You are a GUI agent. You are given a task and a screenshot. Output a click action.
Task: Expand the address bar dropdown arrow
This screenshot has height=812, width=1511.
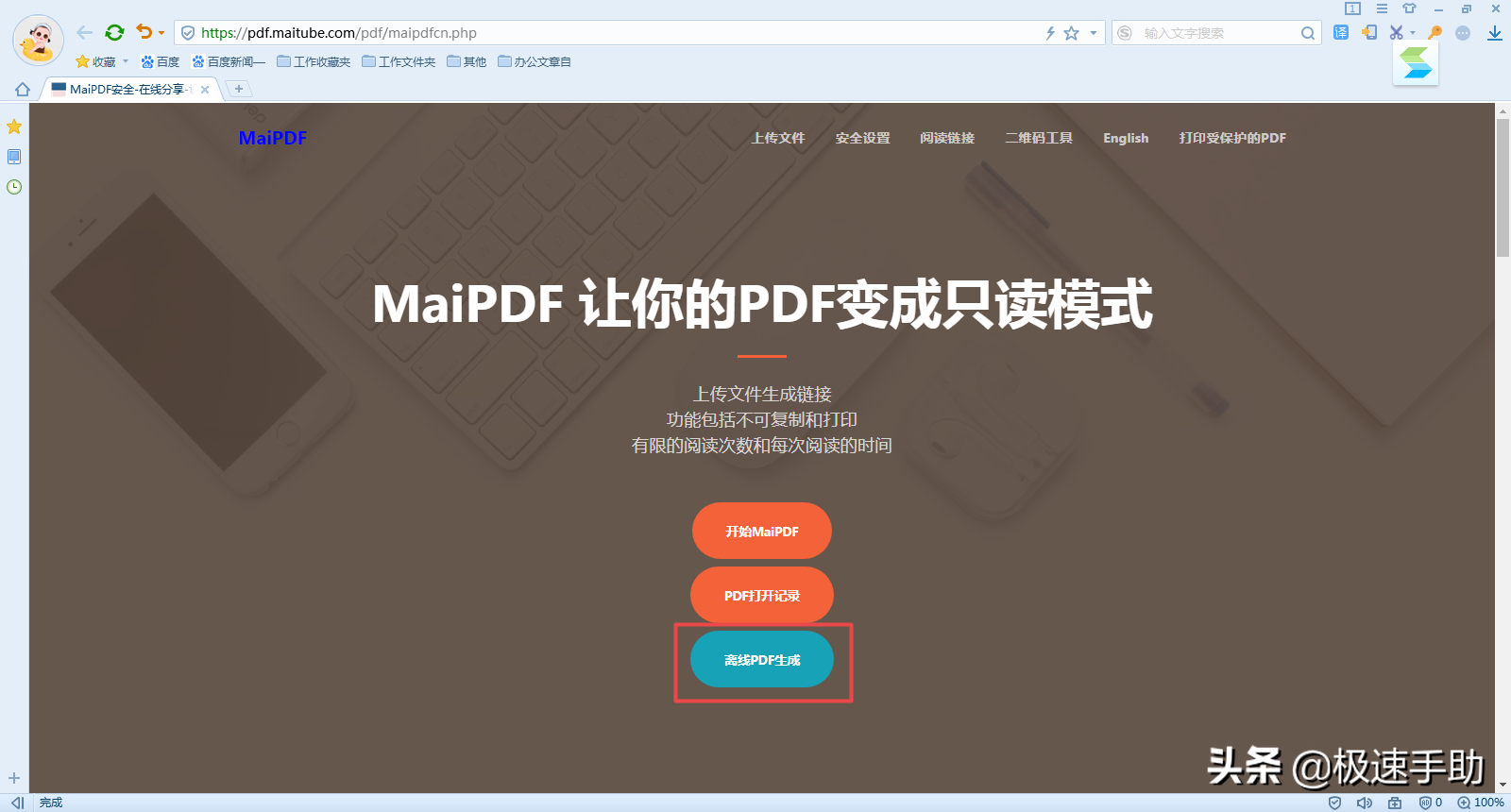(1094, 33)
